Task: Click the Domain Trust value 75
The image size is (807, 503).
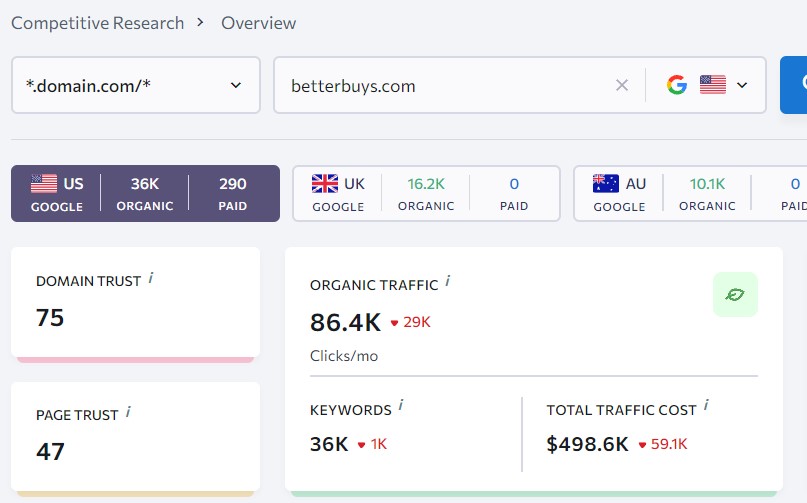Action: [x=50, y=318]
